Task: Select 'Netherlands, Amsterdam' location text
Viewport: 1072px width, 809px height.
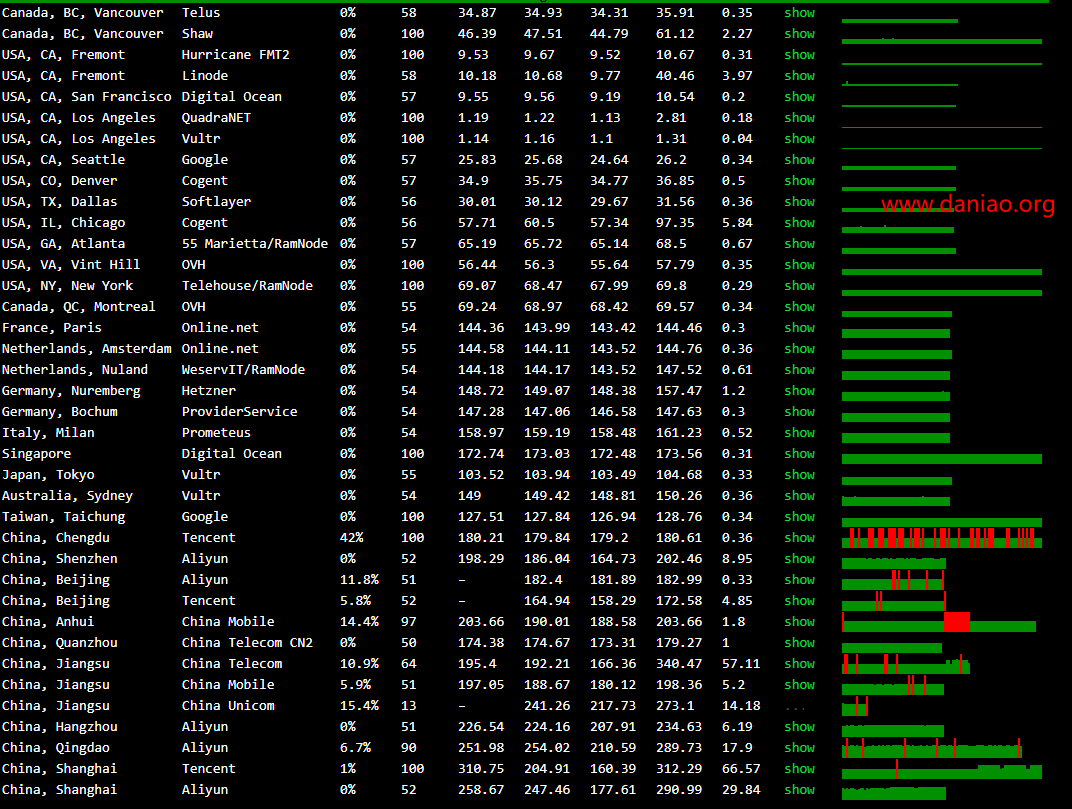Action: [x=86, y=349]
